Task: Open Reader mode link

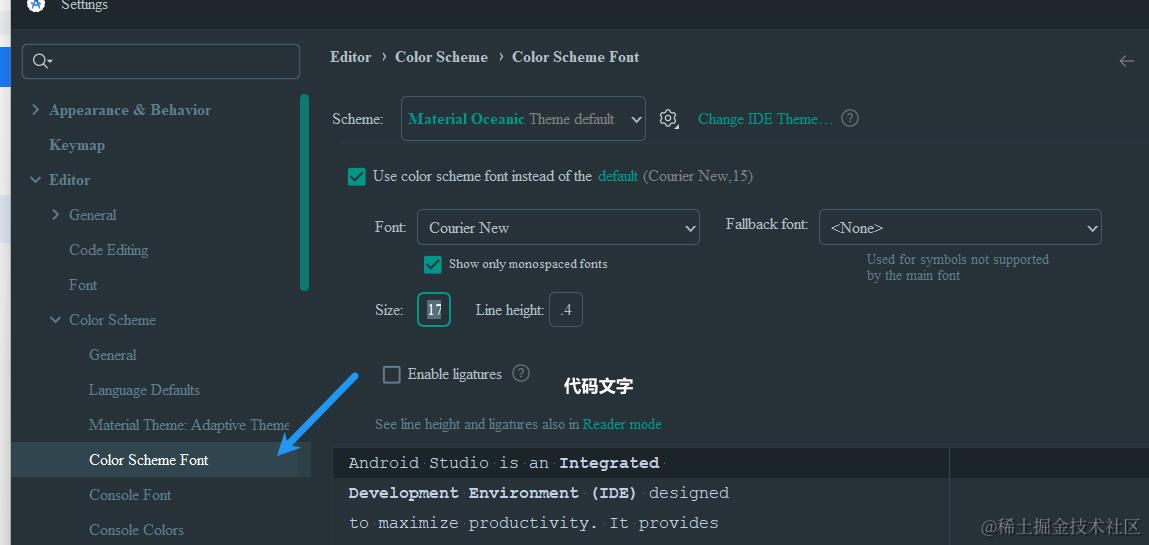Action: (622, 424)
